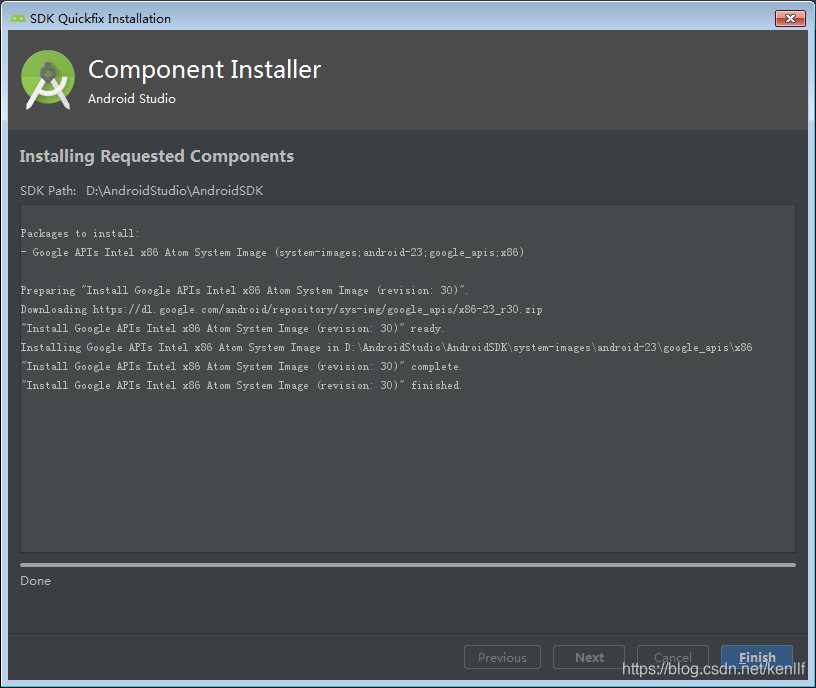
Task: Click the Cancel button
Action: 672,657
